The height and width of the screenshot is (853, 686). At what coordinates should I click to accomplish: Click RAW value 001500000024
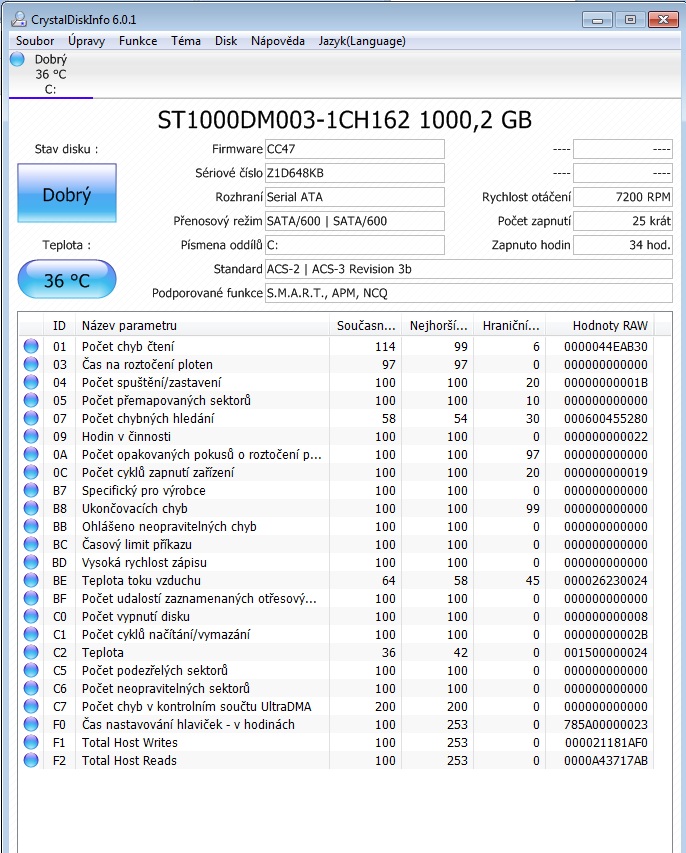tap(605, 652)
